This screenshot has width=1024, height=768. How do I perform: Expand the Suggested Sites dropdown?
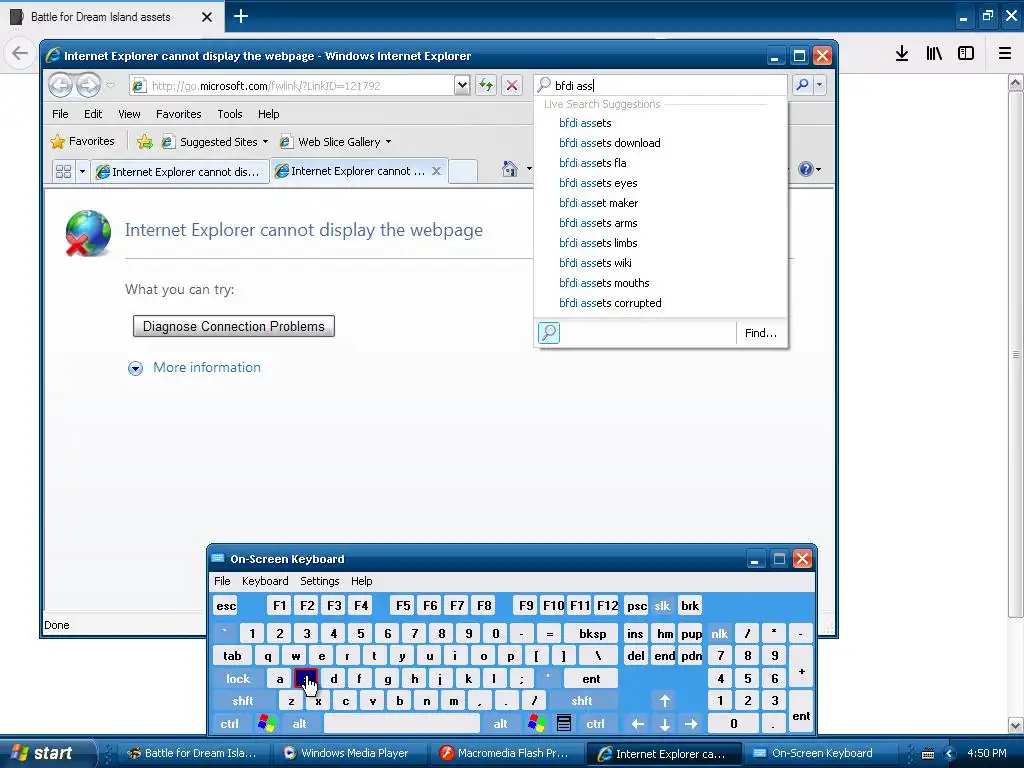point(265,142)
